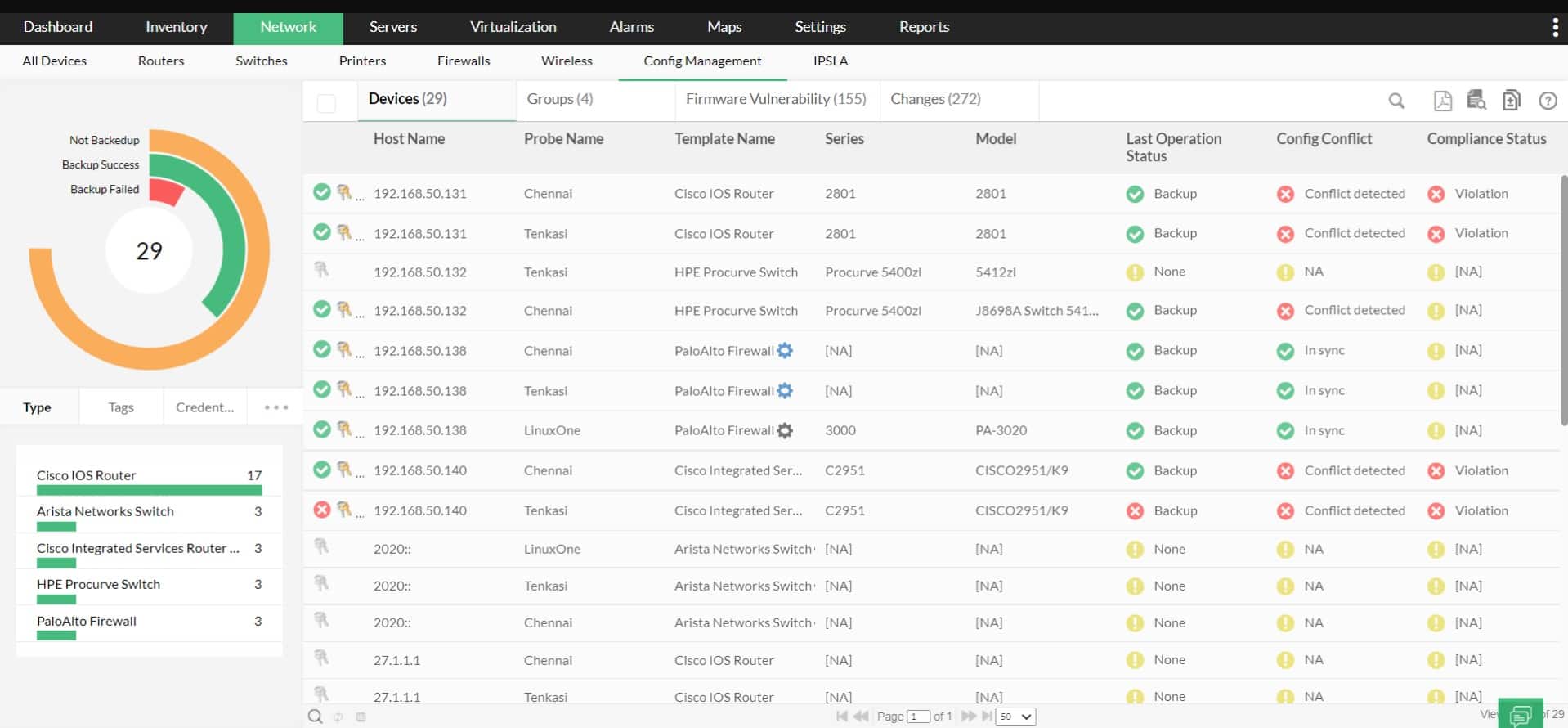Select the Tags filter tab

(121, 407)
